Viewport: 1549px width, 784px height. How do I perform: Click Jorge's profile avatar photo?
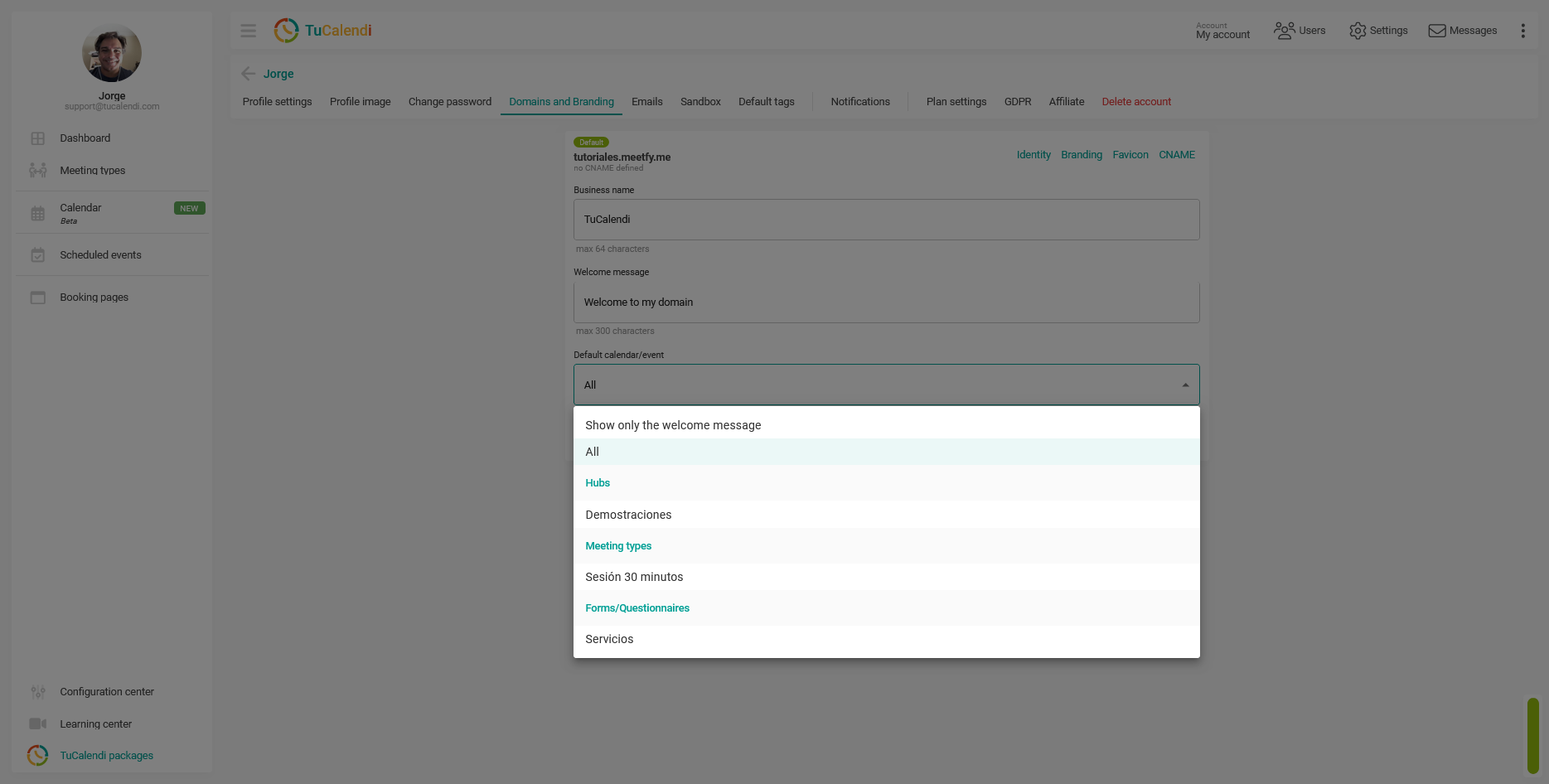coord(112,53)
